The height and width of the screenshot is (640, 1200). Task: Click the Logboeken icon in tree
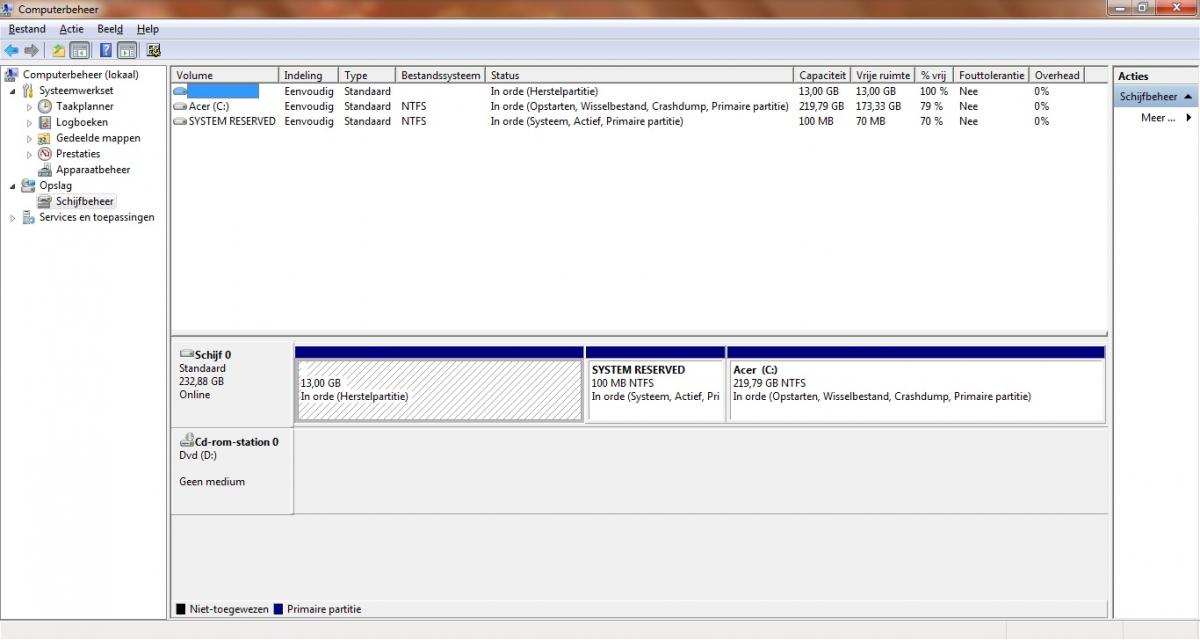point(45,122)
